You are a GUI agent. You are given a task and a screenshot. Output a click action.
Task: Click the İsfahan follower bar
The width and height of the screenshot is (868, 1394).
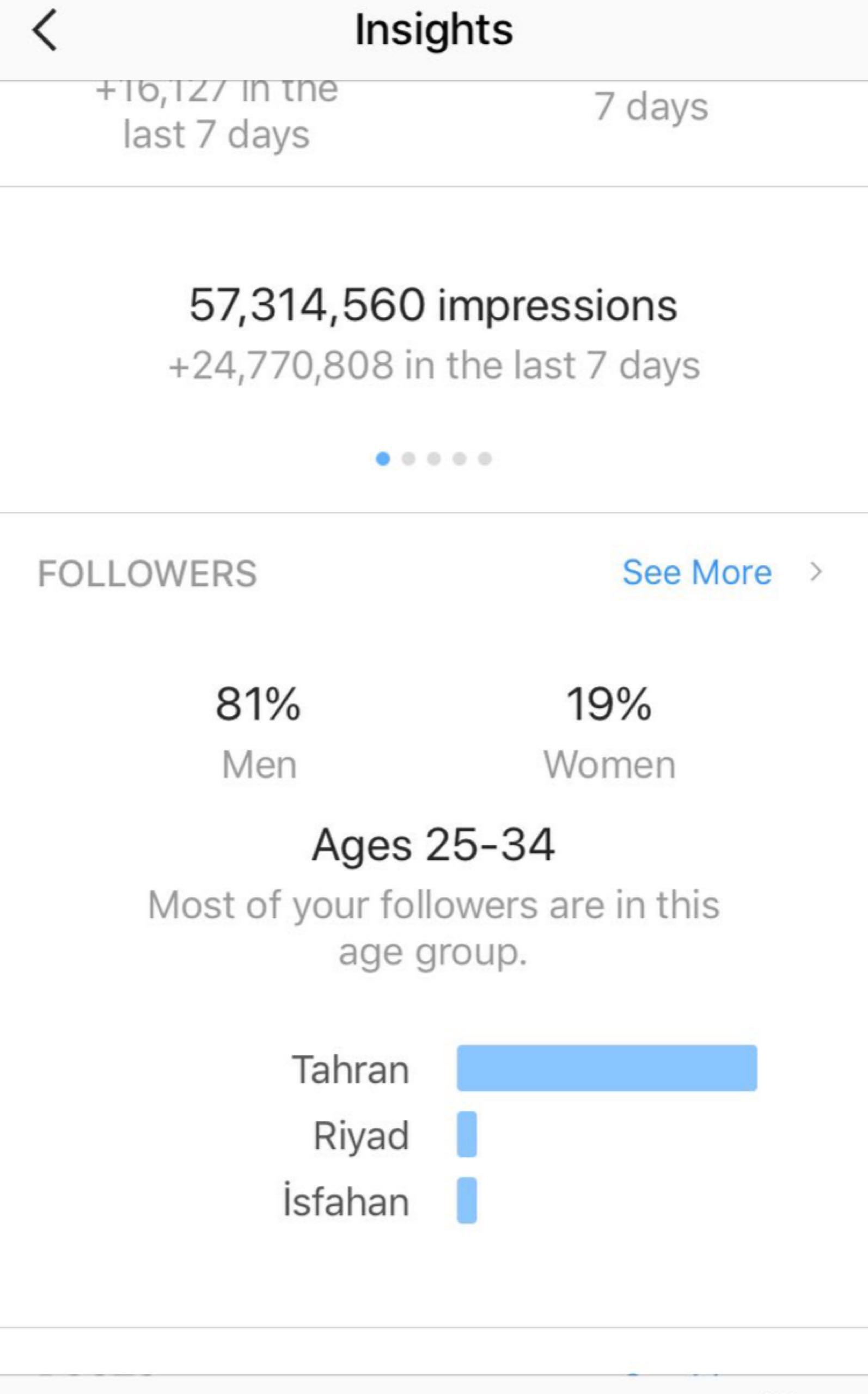(467, 1200)
